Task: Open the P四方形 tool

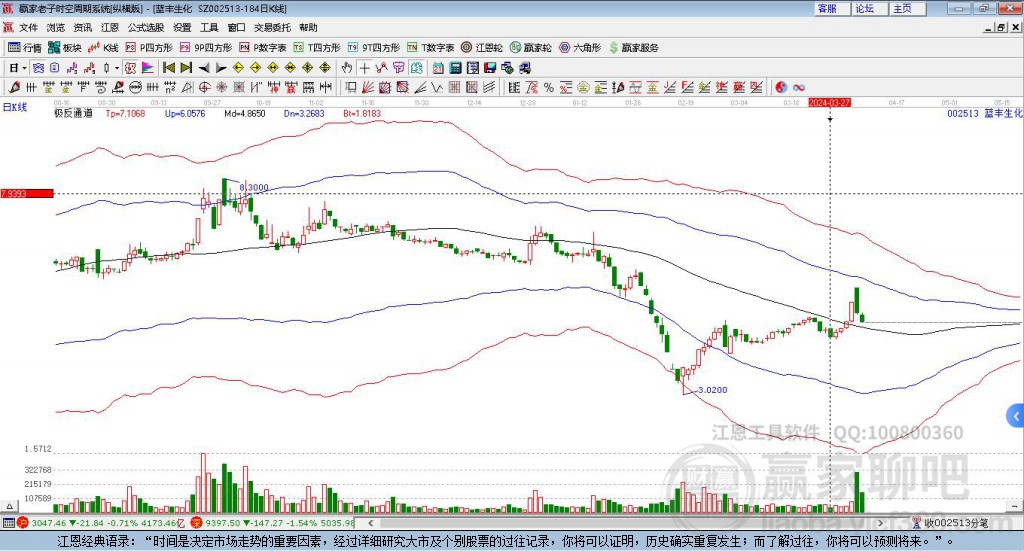Action: pyautogui.click(x=149, y=48)
